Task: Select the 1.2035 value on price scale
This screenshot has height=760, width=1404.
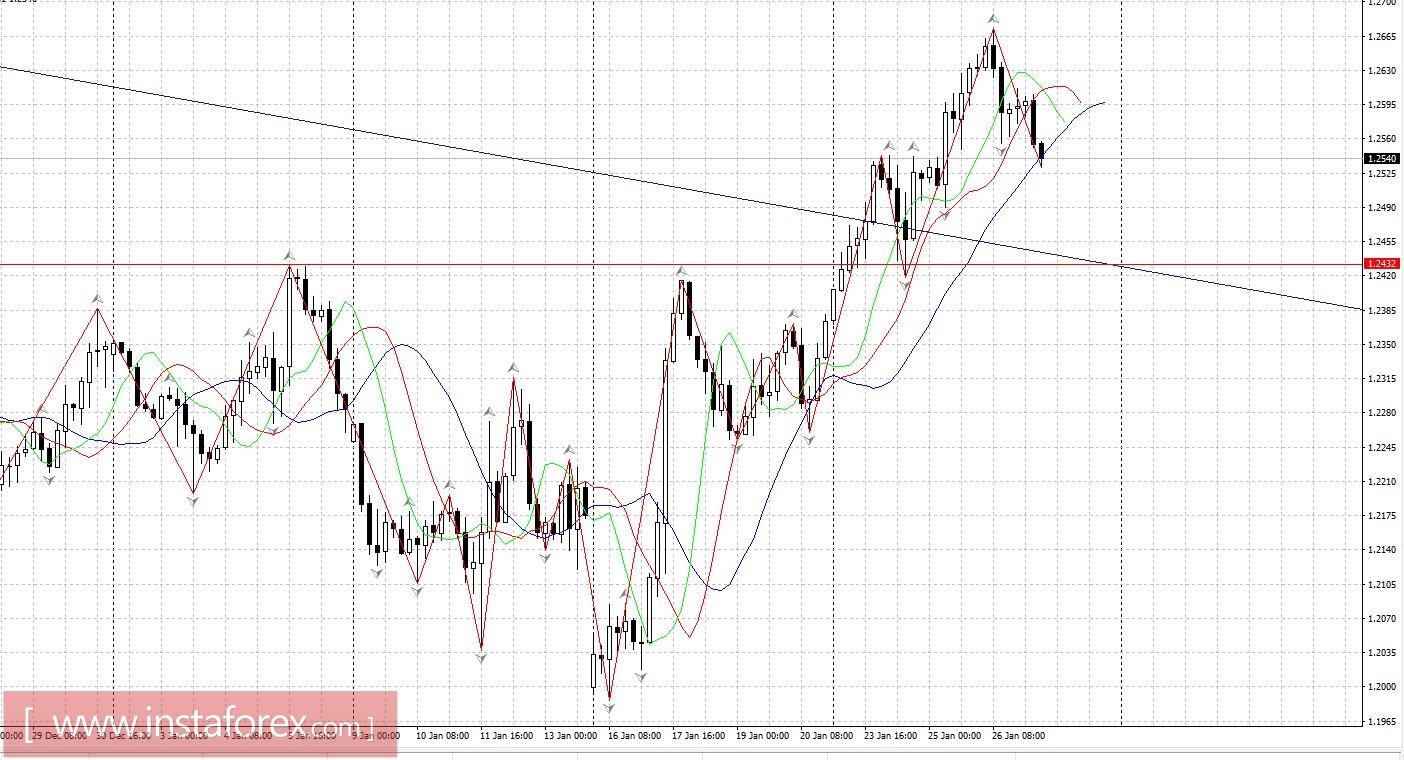Action: click(1382, 653)
